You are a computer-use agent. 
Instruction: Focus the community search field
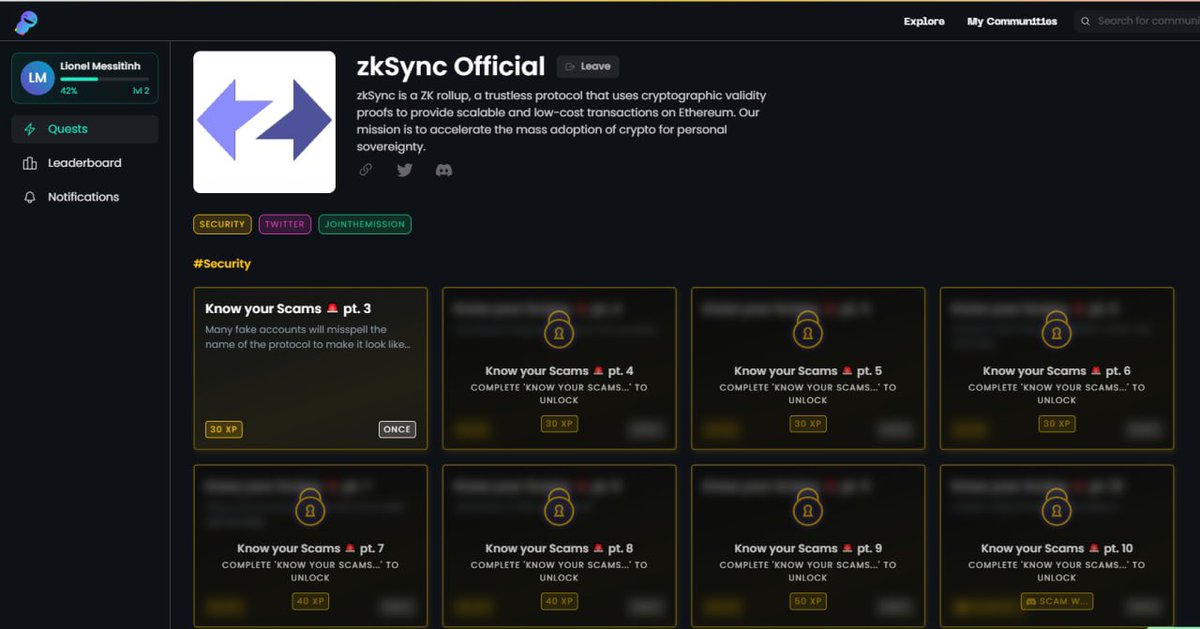click(x=1138, y=21)
